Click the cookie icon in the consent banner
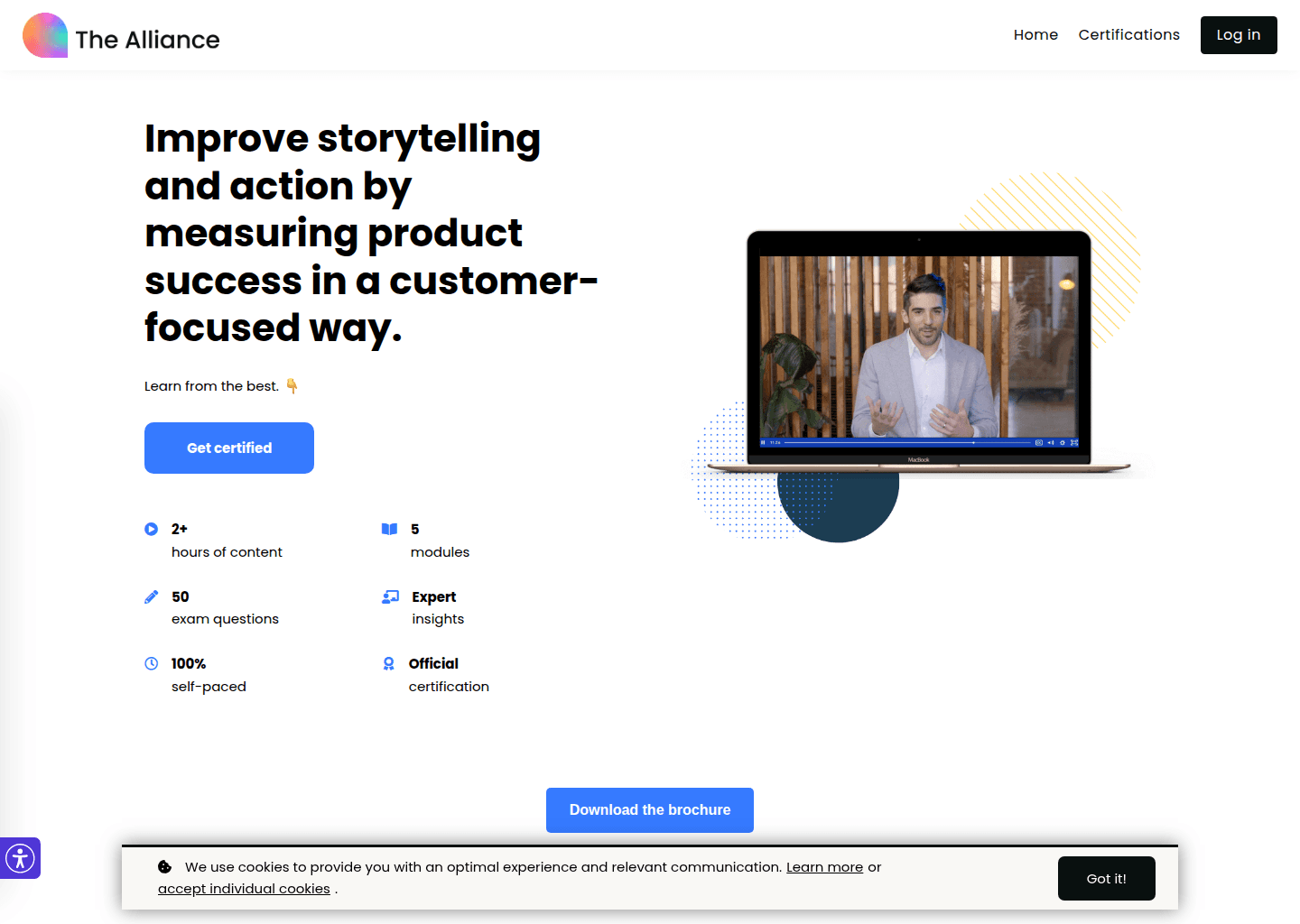 (x=164, y=866)
